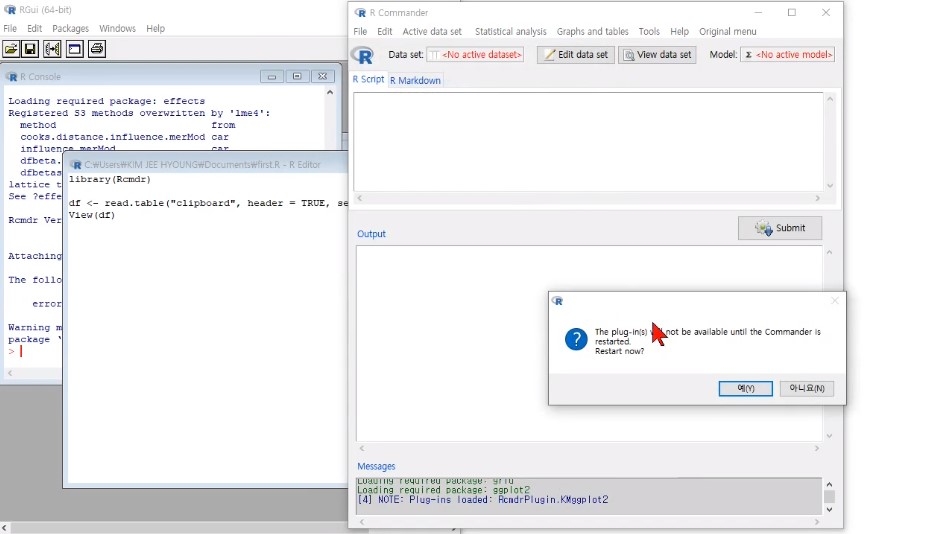The height and width of the screenshot is (534, 944).
Task: Click inside the R Script text area
Action: 588,142
